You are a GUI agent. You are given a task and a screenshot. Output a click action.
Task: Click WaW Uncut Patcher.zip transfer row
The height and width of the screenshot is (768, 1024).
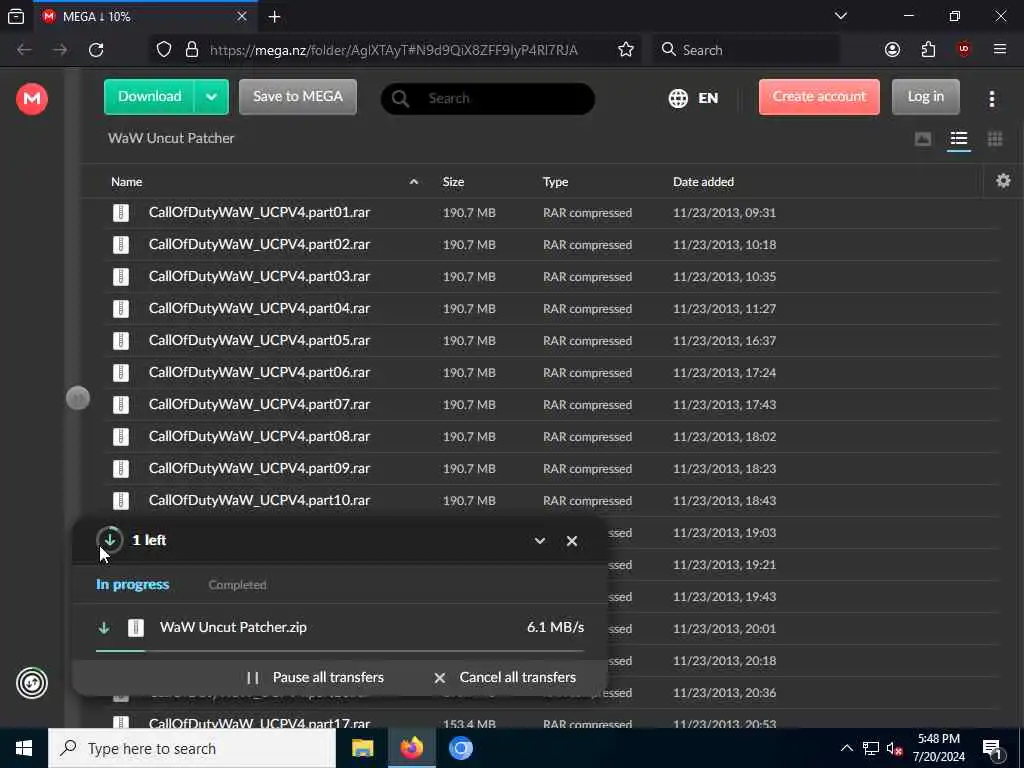pos(340,628)
